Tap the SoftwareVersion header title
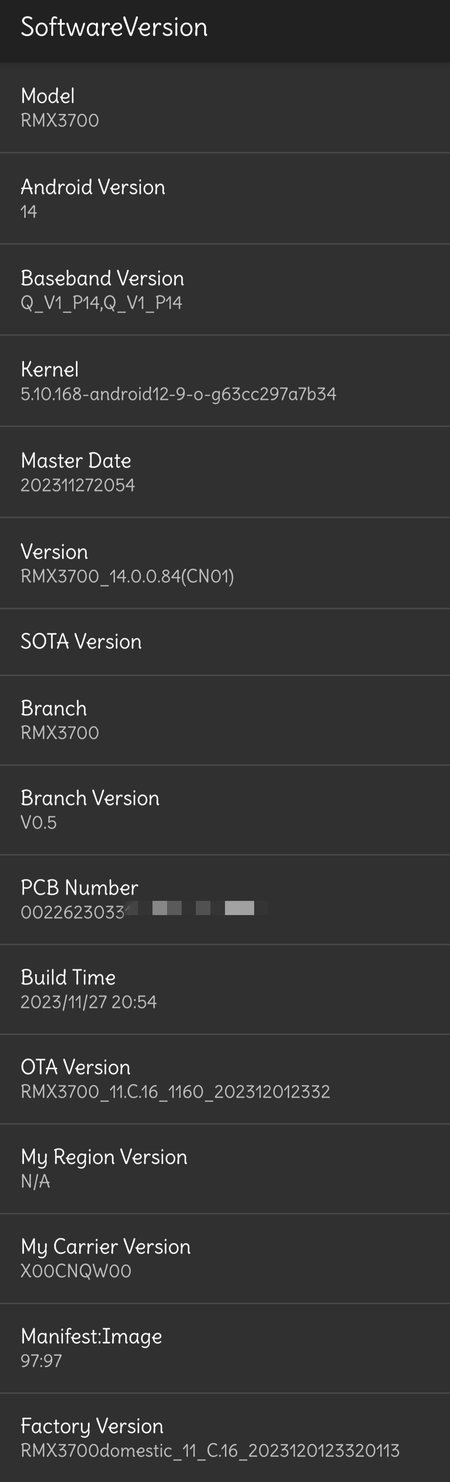This screenshot has width=450, height=1482. coord(114,28)
